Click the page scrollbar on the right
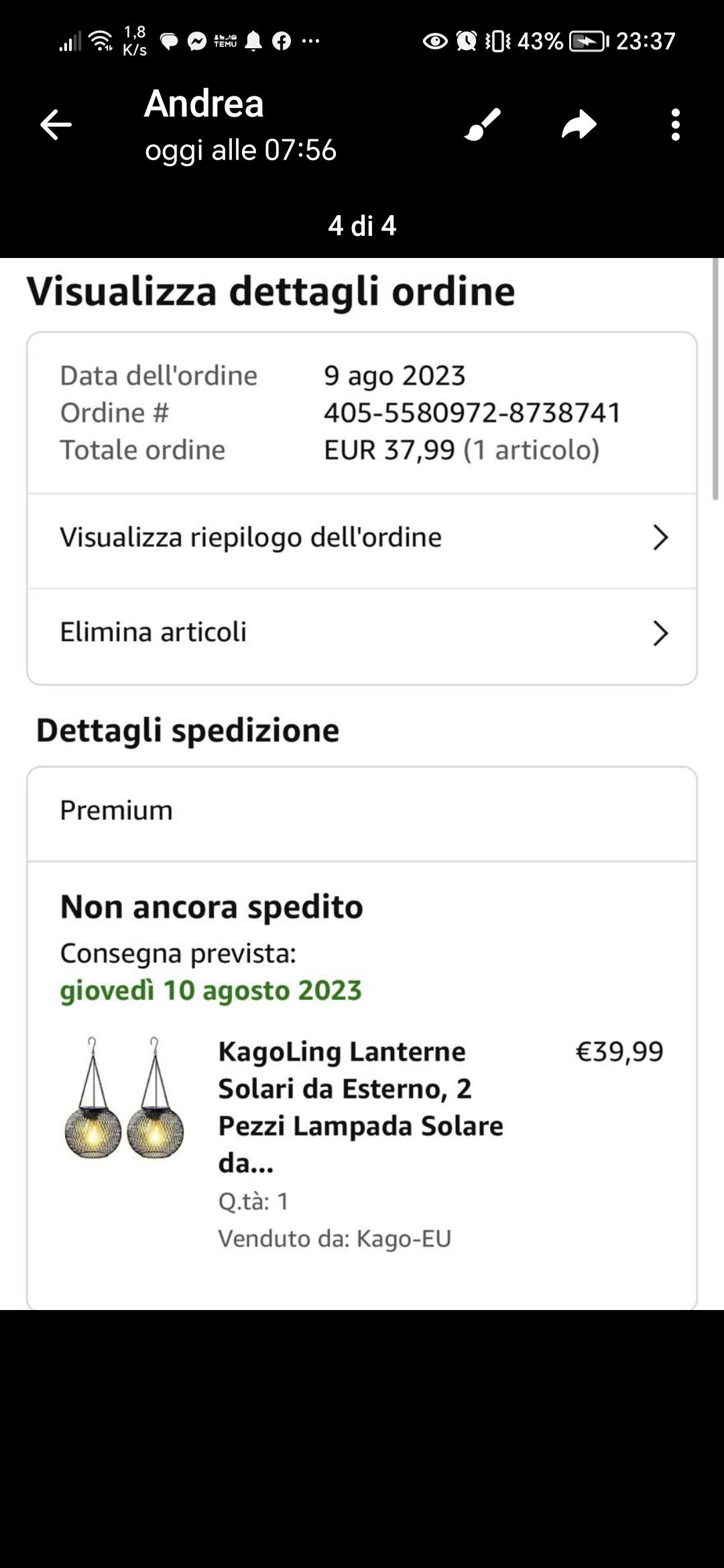The height and width of the screenshot is (1568, 724). pos(715,379)
